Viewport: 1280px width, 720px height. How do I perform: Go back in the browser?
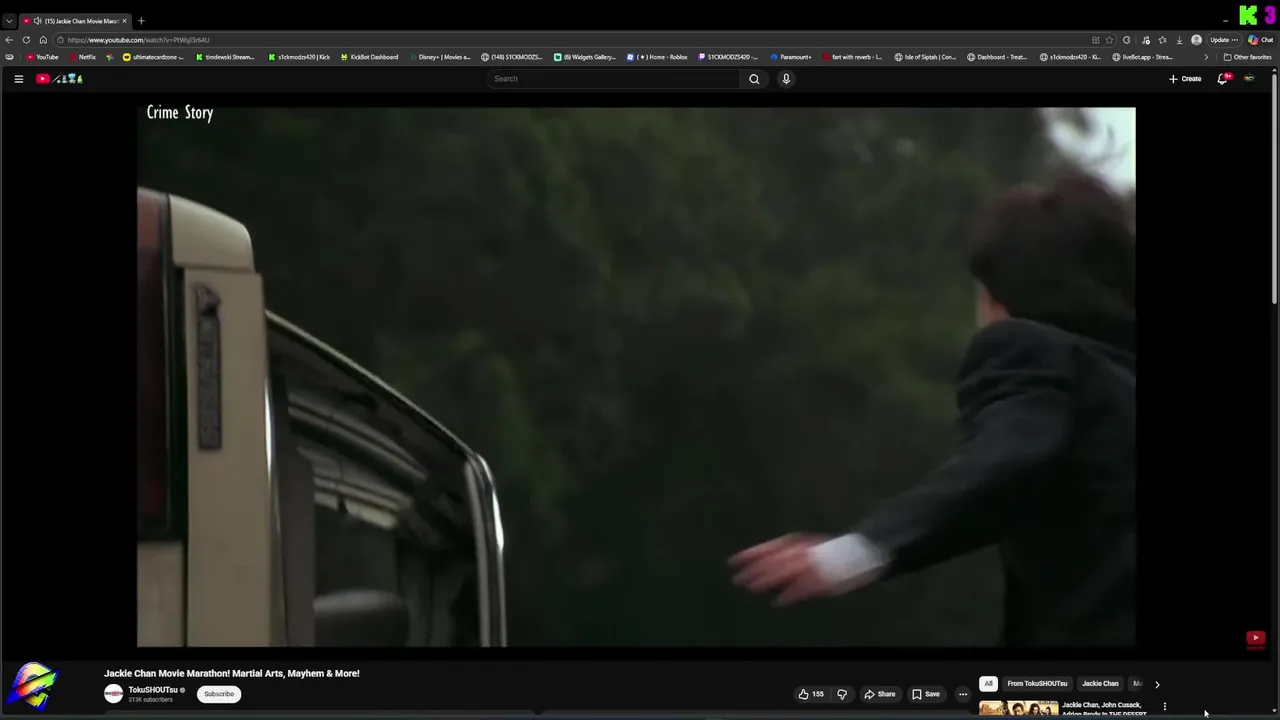(x=9, y=40)
